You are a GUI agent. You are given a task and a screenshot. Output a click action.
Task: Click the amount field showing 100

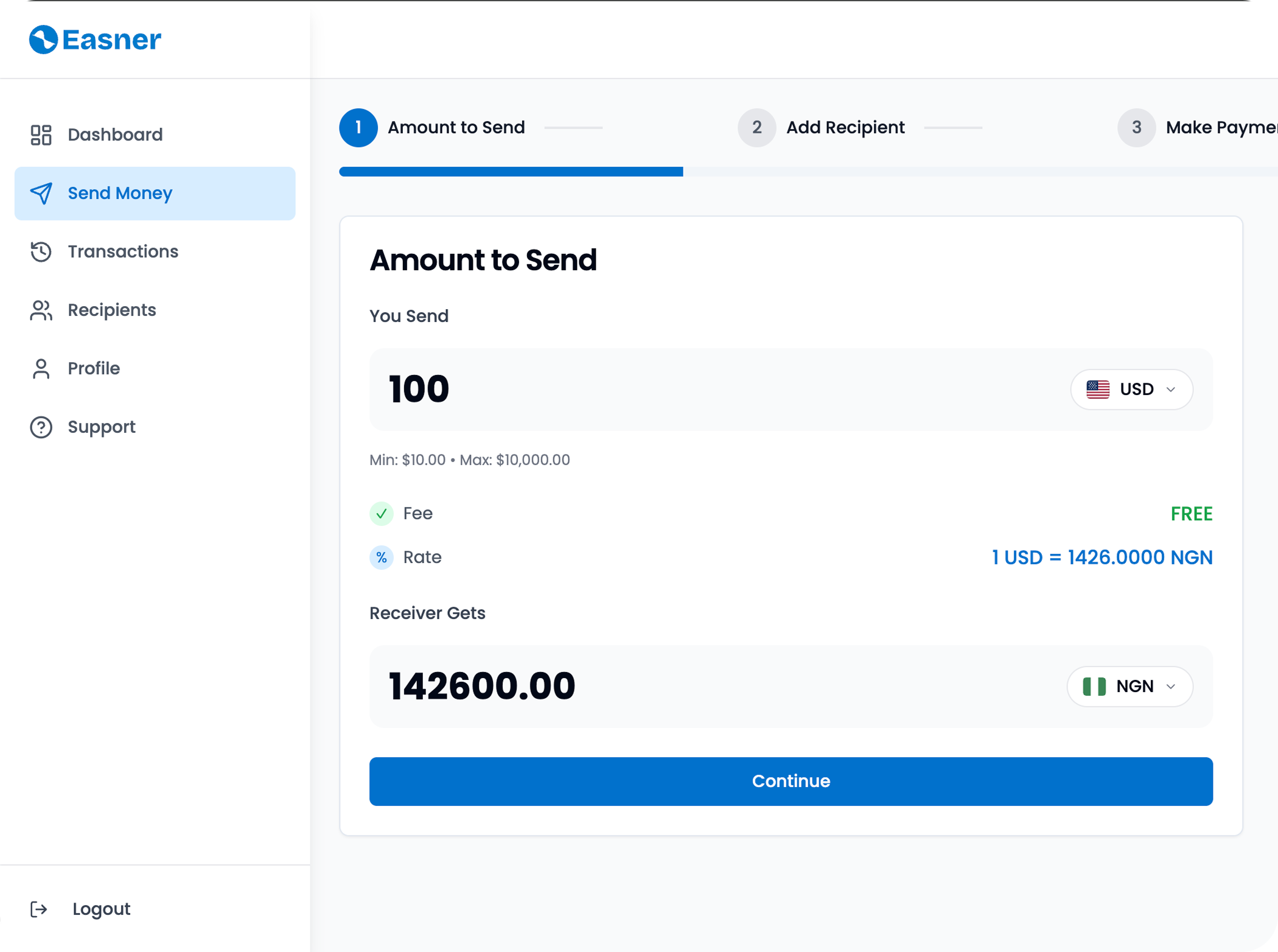tap(418, 390)
